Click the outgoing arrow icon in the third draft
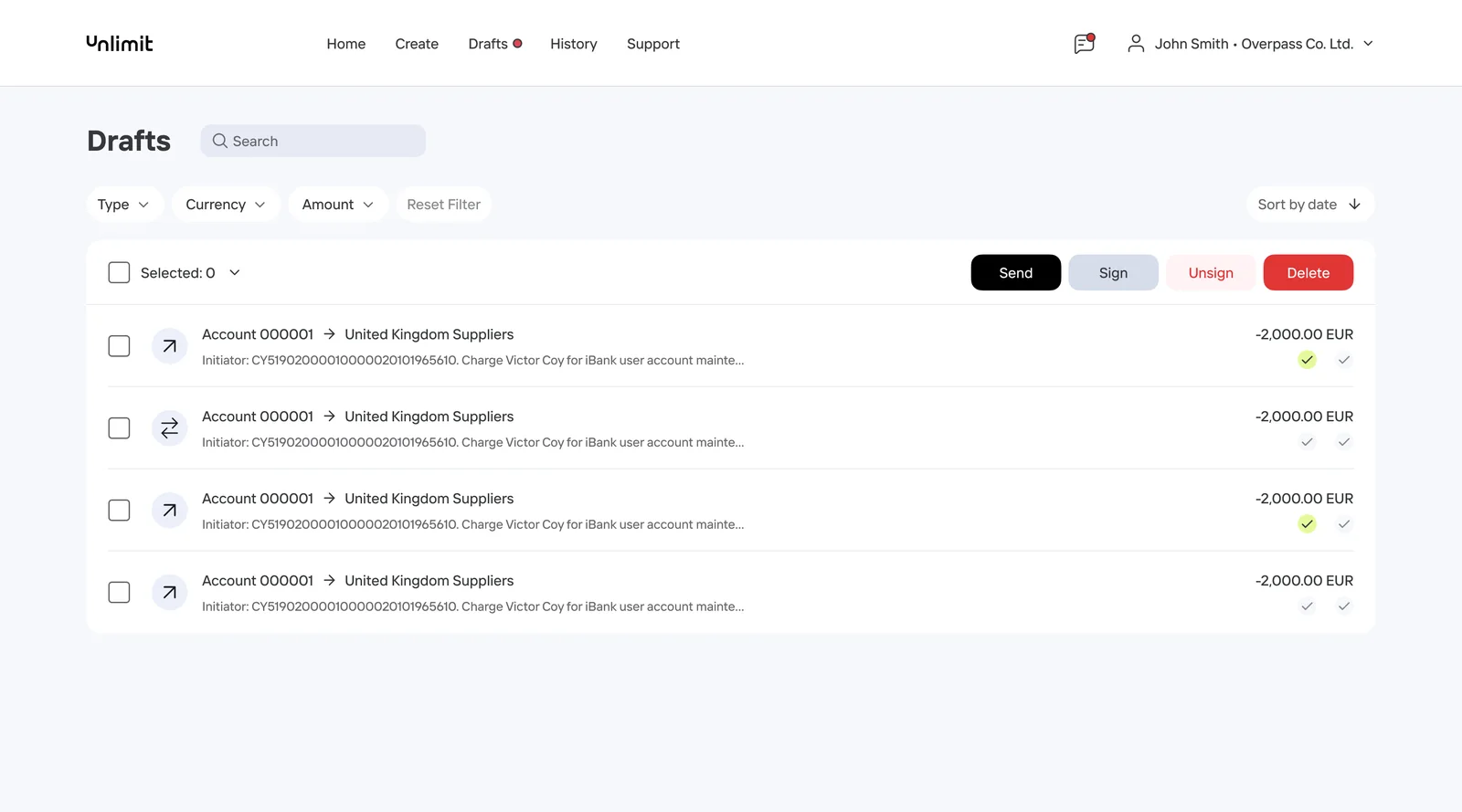This screenshot has width=1462, height=812. tap(170, 511)
